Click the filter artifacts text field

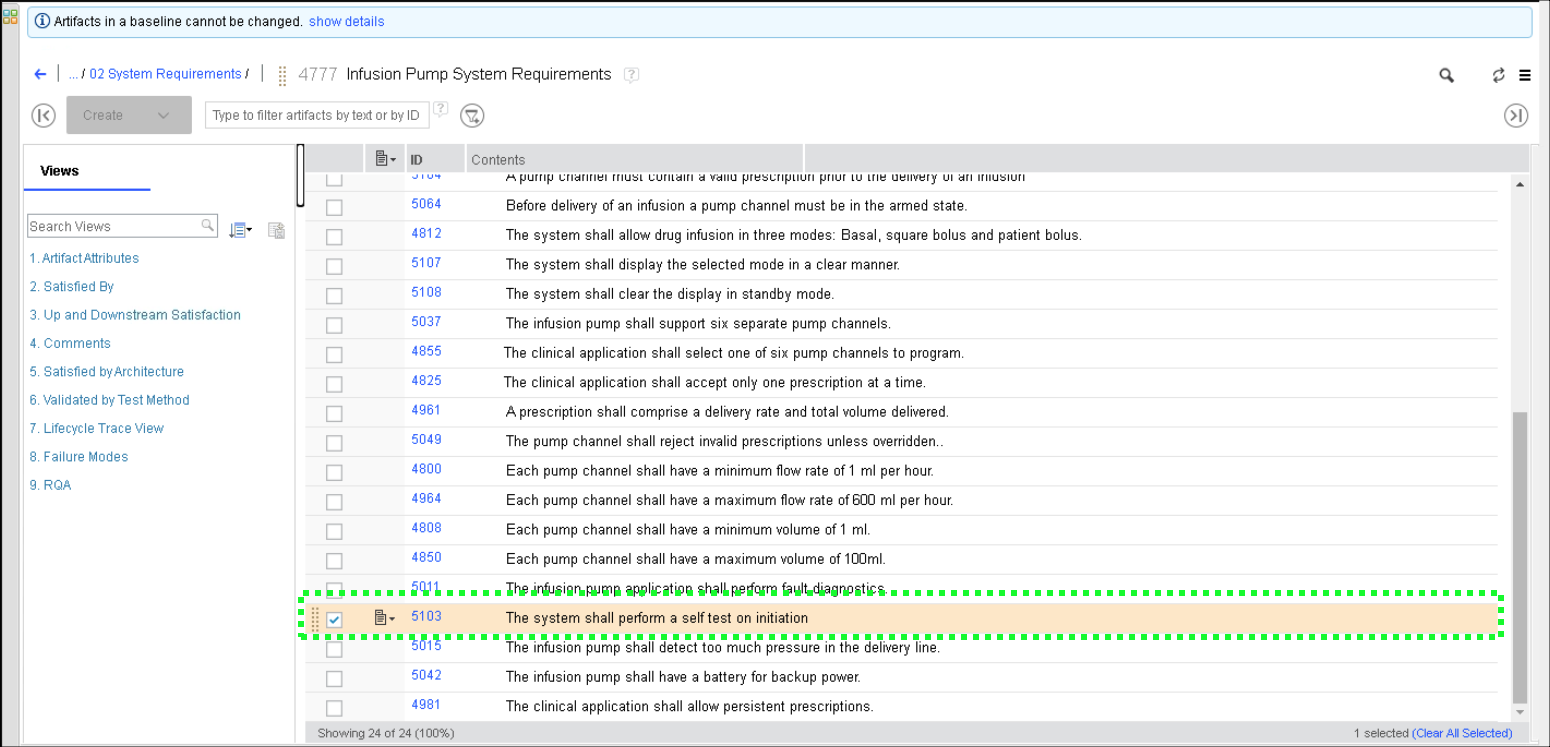click(316, 115)
